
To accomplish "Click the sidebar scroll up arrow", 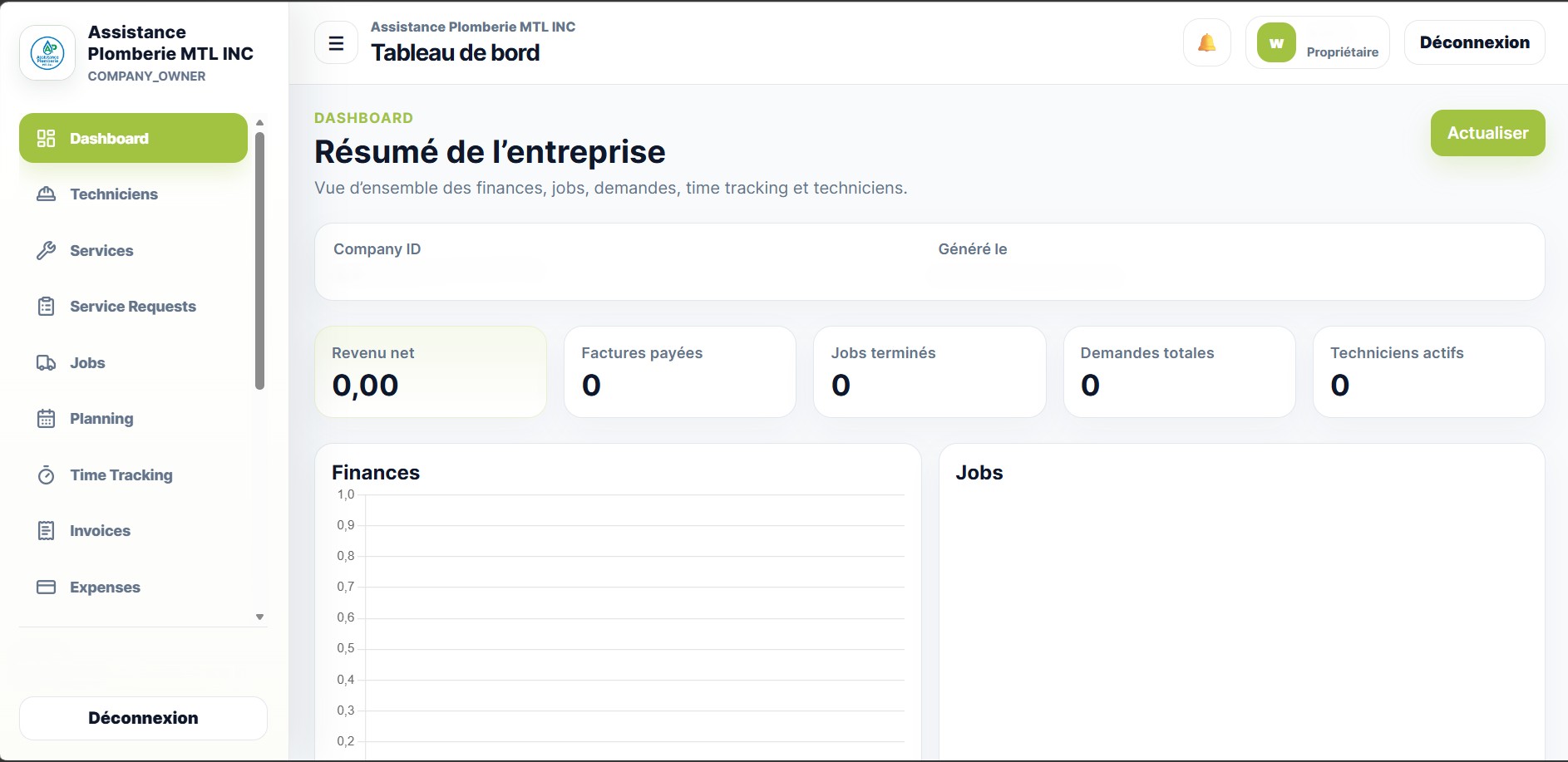I will coord(259,122).
